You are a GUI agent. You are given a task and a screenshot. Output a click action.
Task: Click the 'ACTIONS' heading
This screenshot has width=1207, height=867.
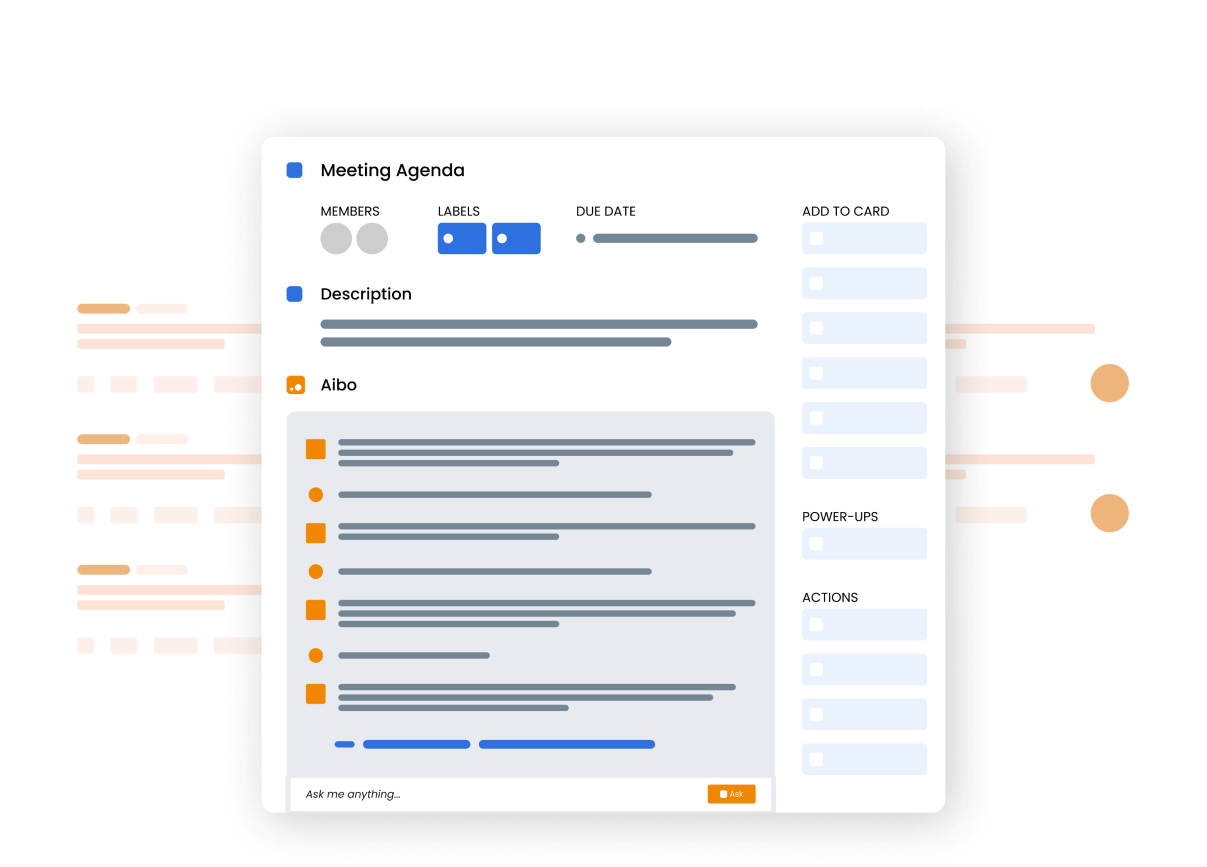pos(830,598)
